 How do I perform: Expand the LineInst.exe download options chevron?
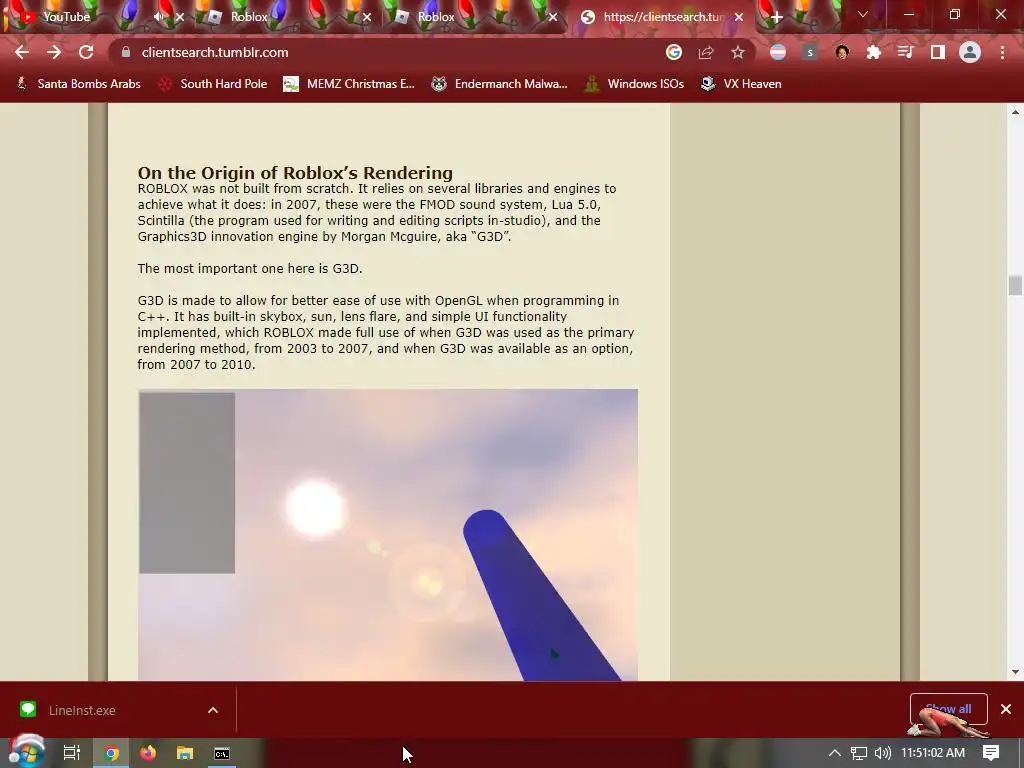click(213, 710)
